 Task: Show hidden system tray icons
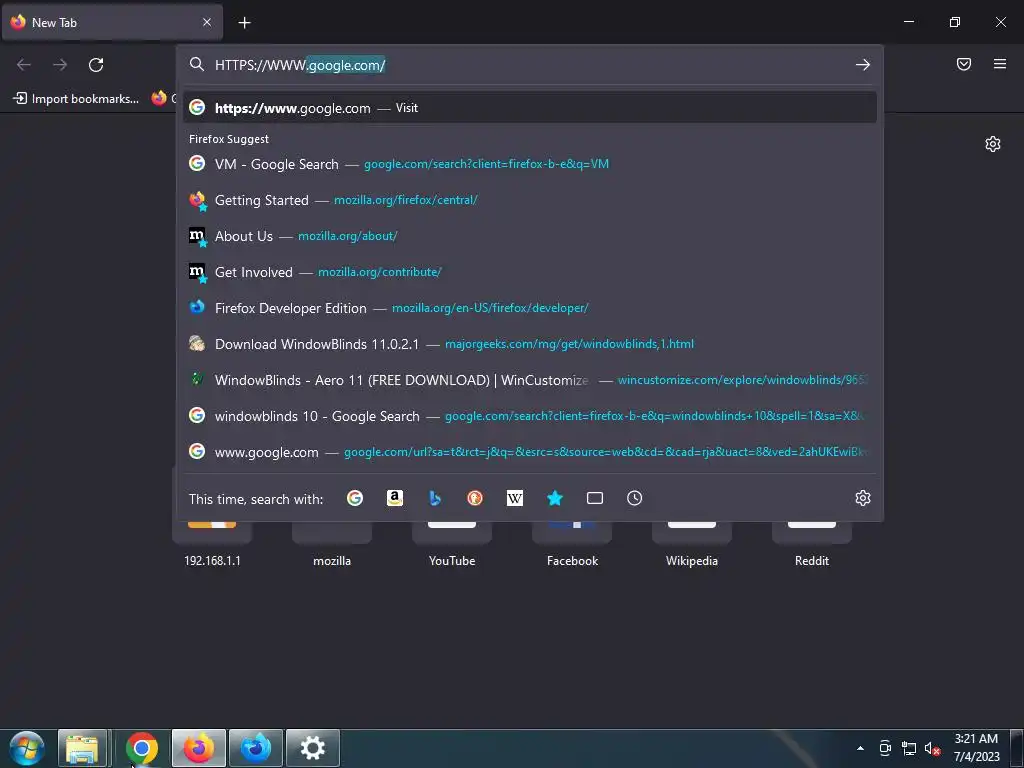860,748
